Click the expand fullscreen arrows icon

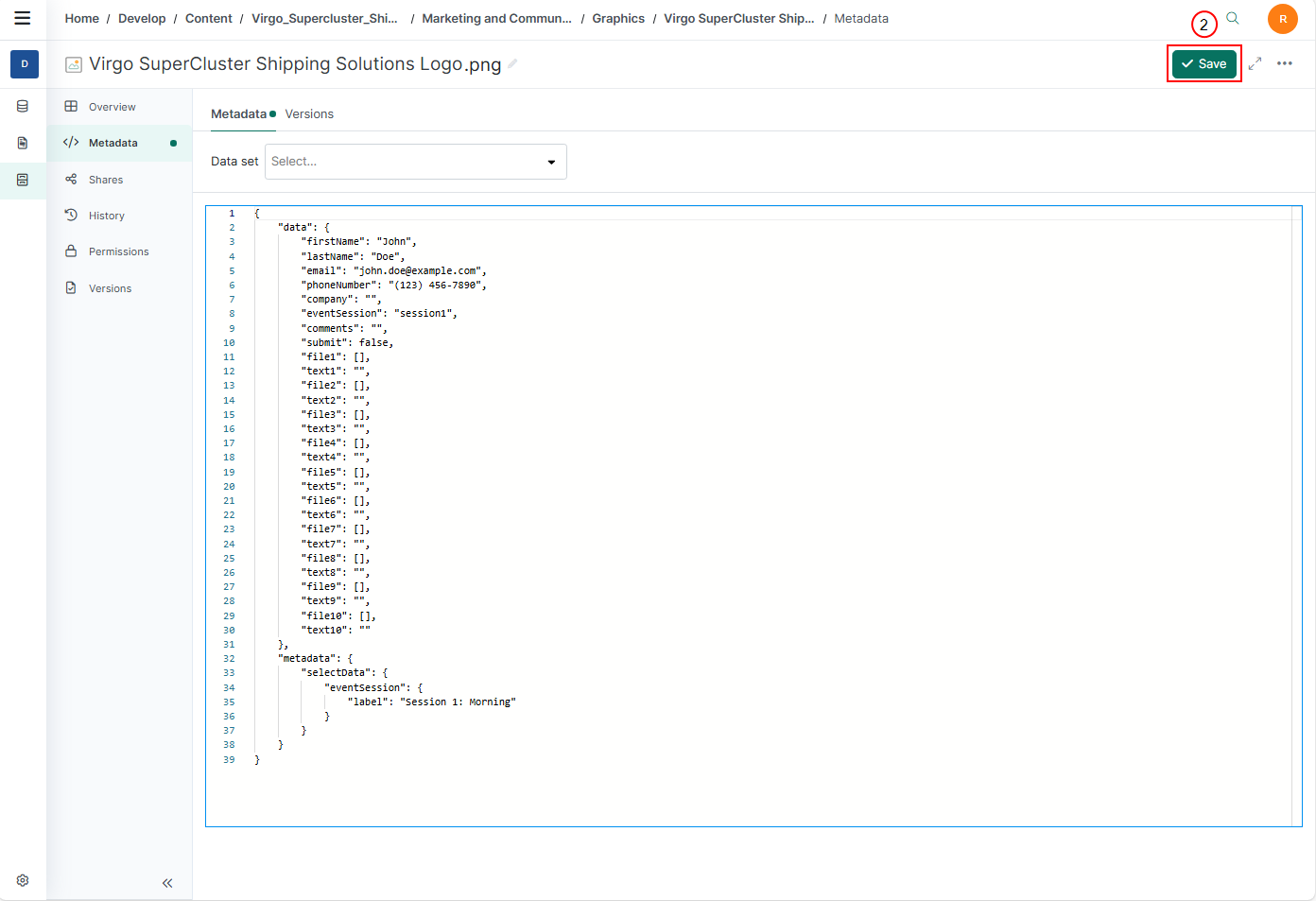(1255, 63)
